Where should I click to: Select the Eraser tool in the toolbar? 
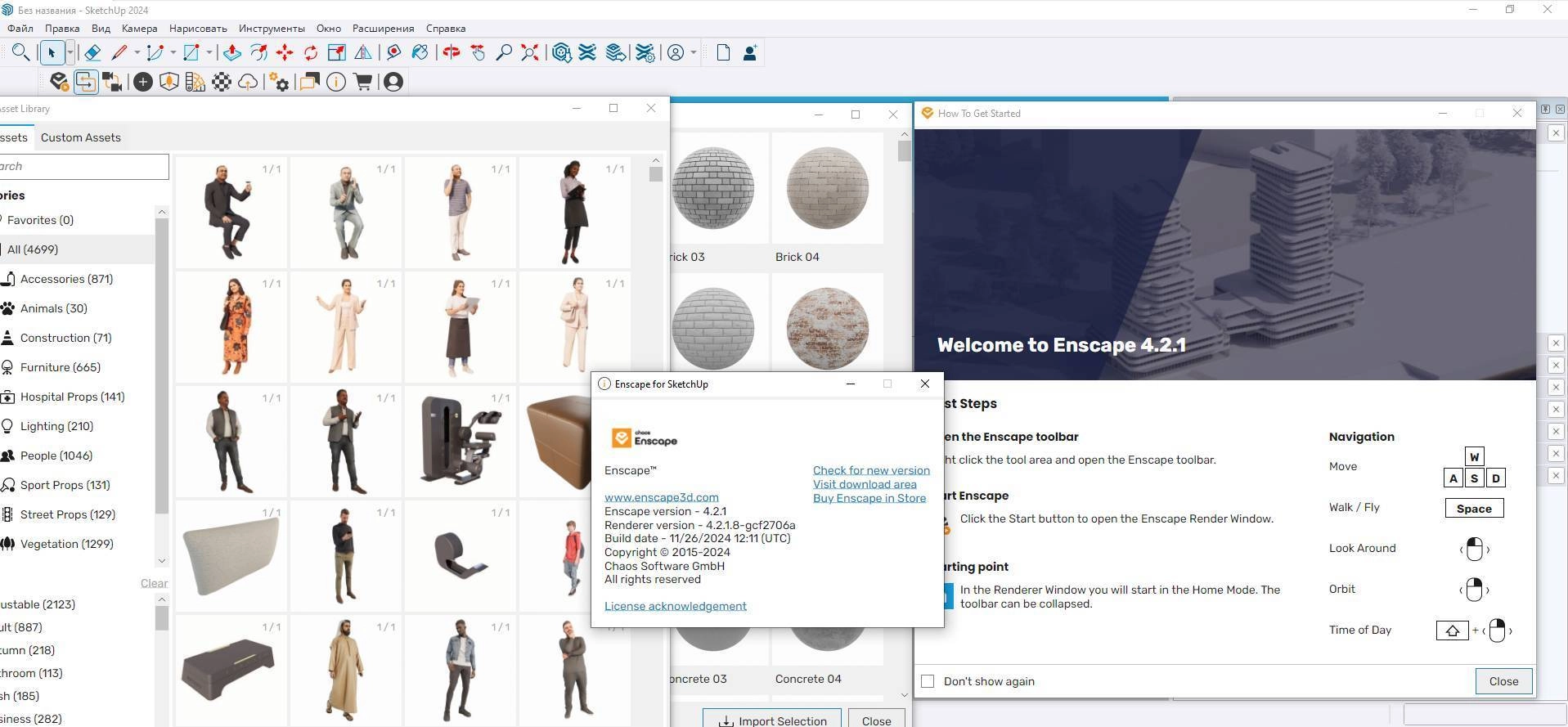pos(92,53)
